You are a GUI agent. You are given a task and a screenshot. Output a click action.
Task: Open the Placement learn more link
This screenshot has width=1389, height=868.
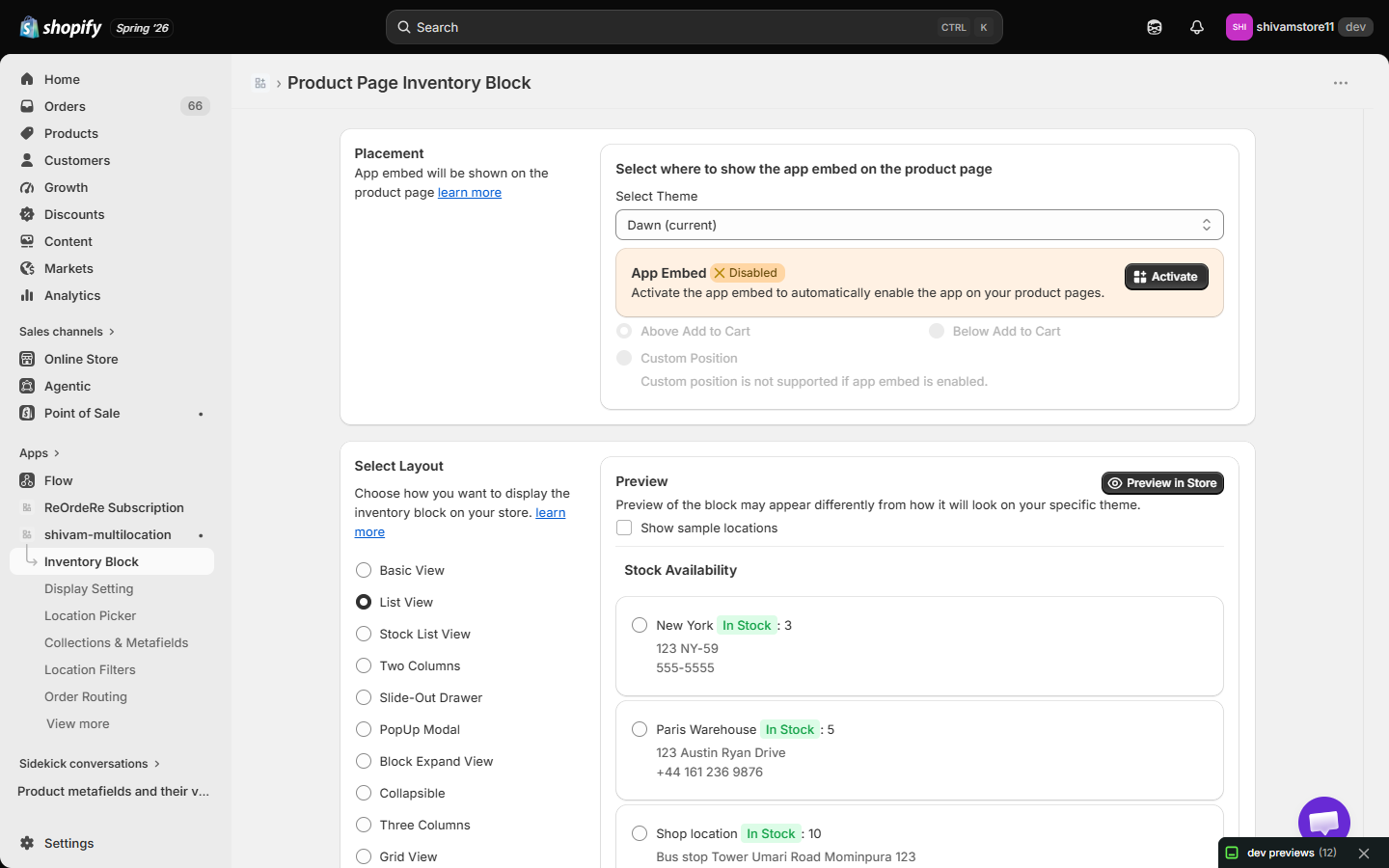click(470, 192)
